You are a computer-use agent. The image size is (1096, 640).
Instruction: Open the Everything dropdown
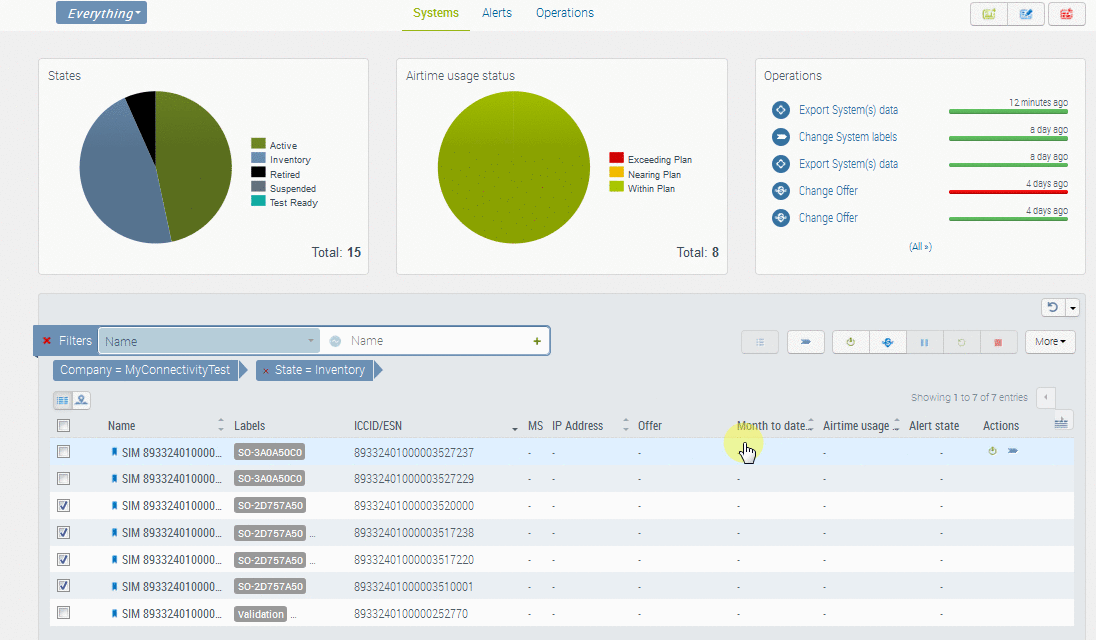click(102, 13)
